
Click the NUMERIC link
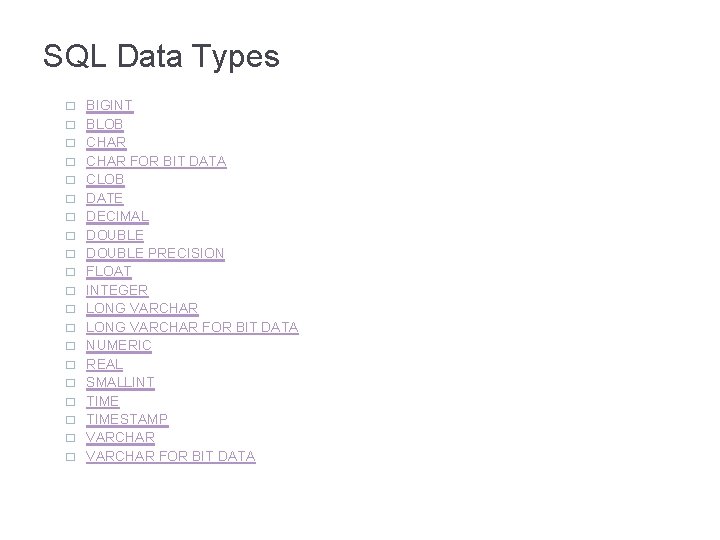[x=119, y=345]
